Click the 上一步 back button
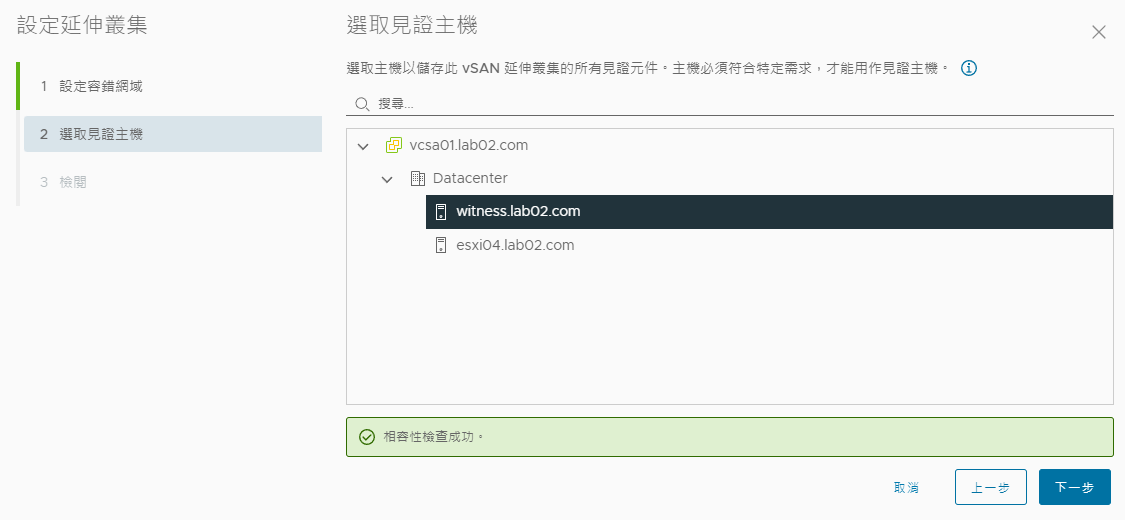 point(991,487)
